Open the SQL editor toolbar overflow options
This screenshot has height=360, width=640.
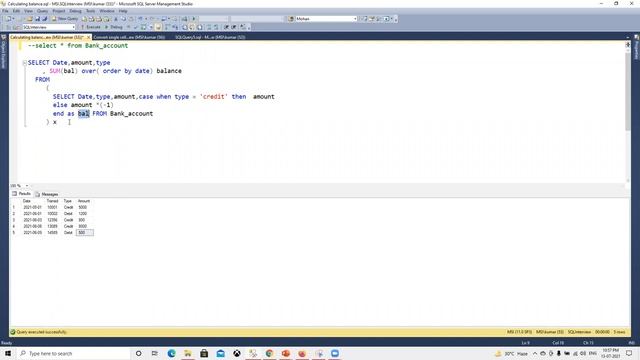[249, 27]
